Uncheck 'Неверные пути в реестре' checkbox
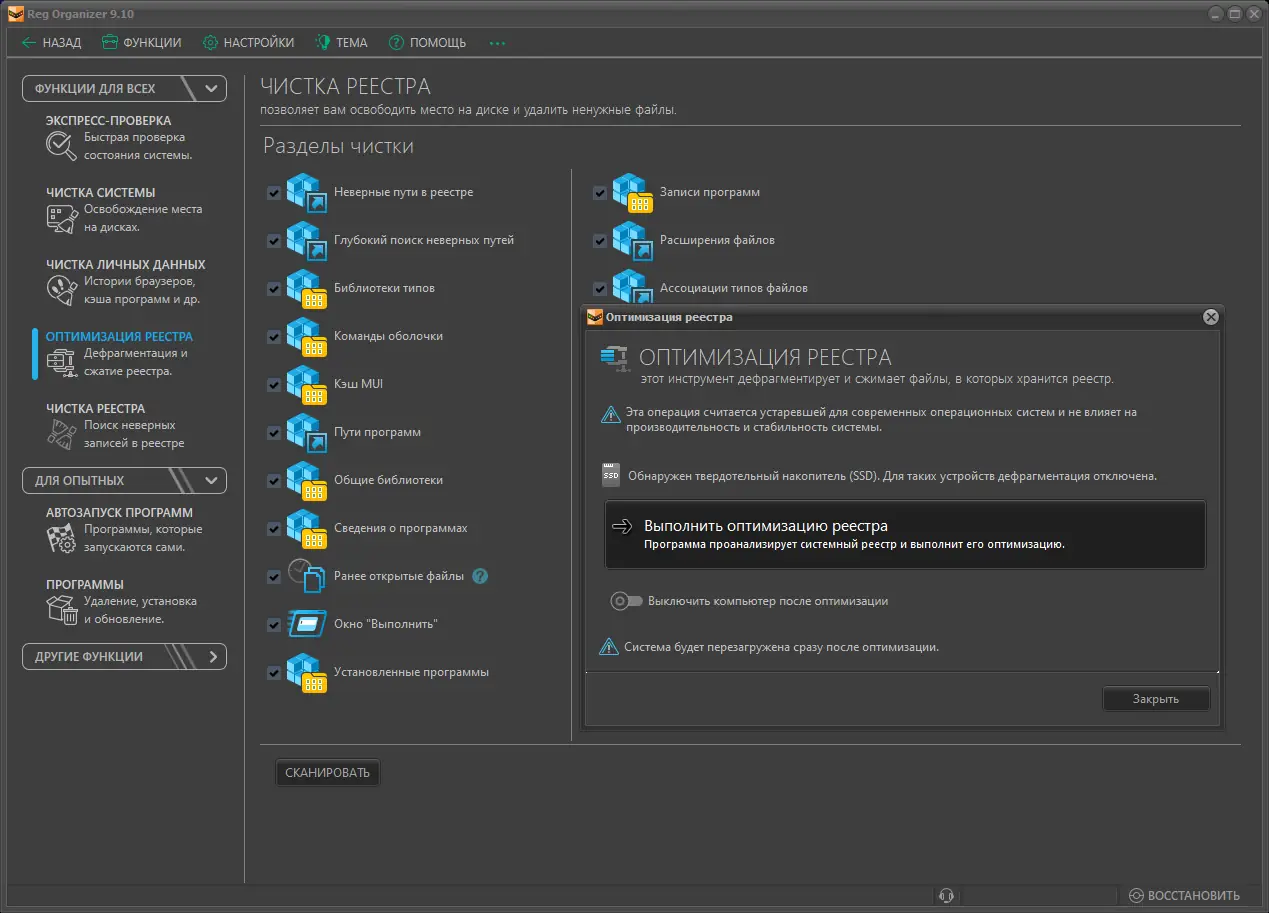The width and height of the screenshot is (1269, 913). 274,193
